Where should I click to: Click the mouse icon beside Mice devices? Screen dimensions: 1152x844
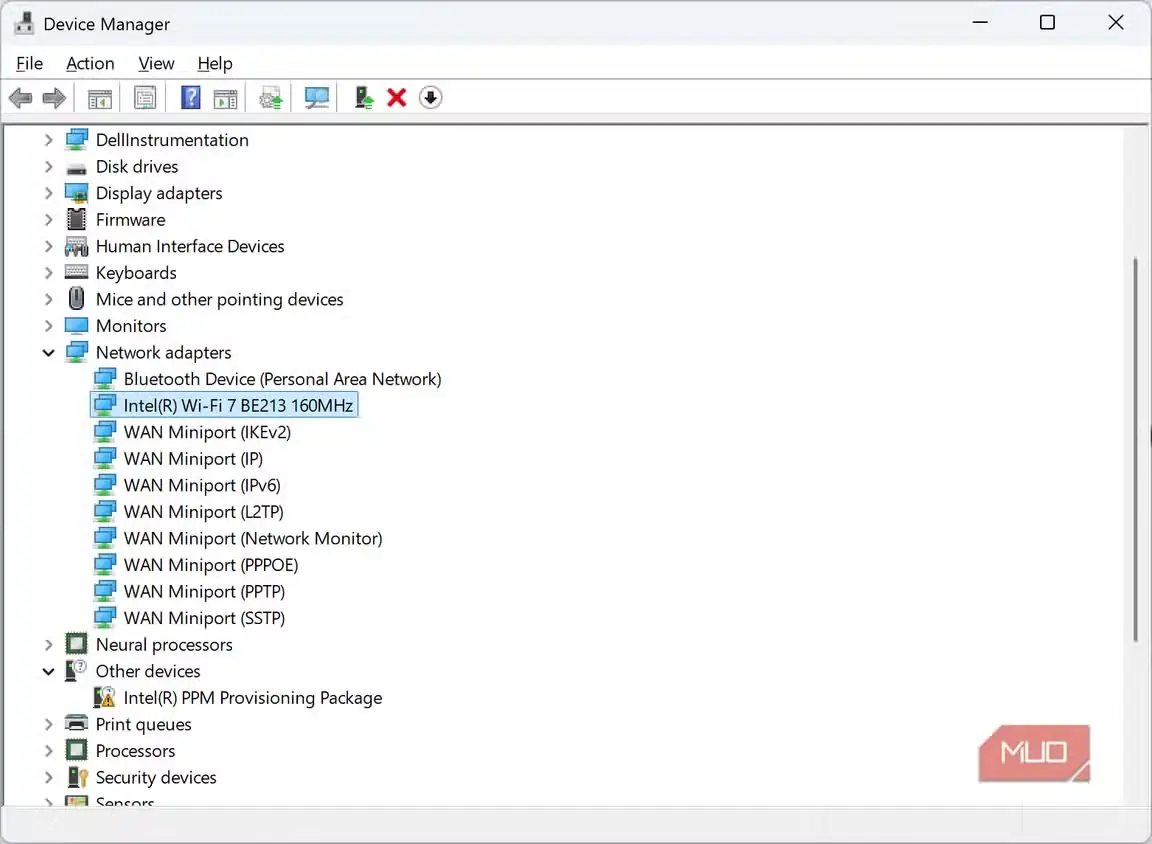[76, 299]
